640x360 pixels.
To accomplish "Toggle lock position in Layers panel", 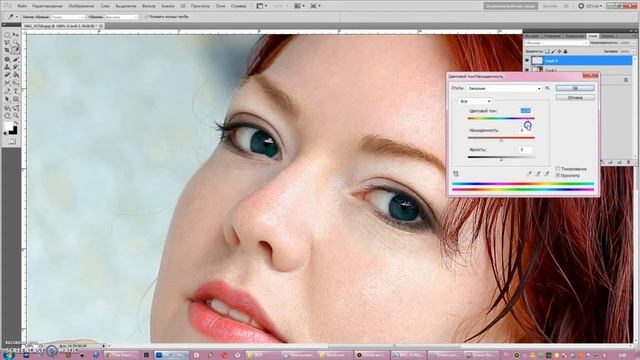I will [560, 51].
